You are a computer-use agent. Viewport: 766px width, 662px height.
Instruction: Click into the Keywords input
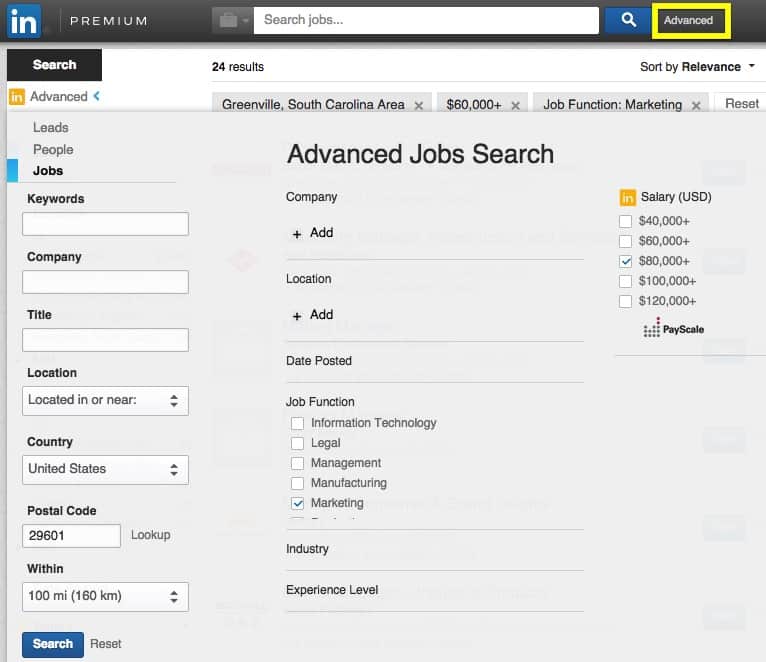click(x=105, y=224)
